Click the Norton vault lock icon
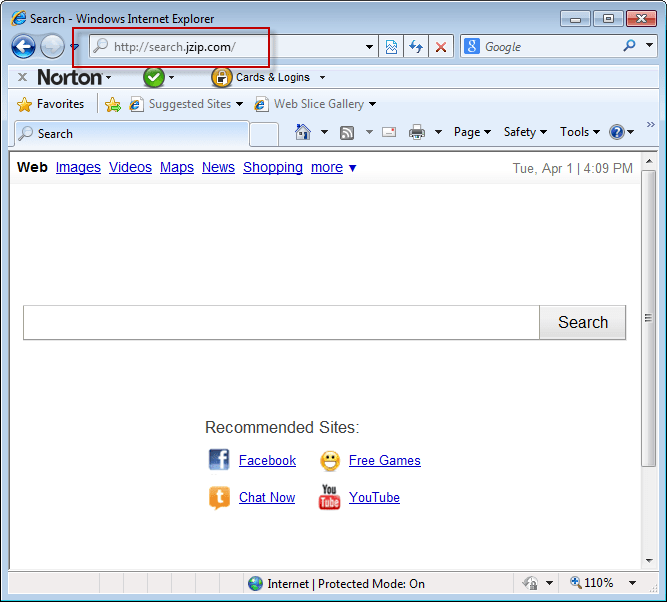667x602 pixels. 221,77
